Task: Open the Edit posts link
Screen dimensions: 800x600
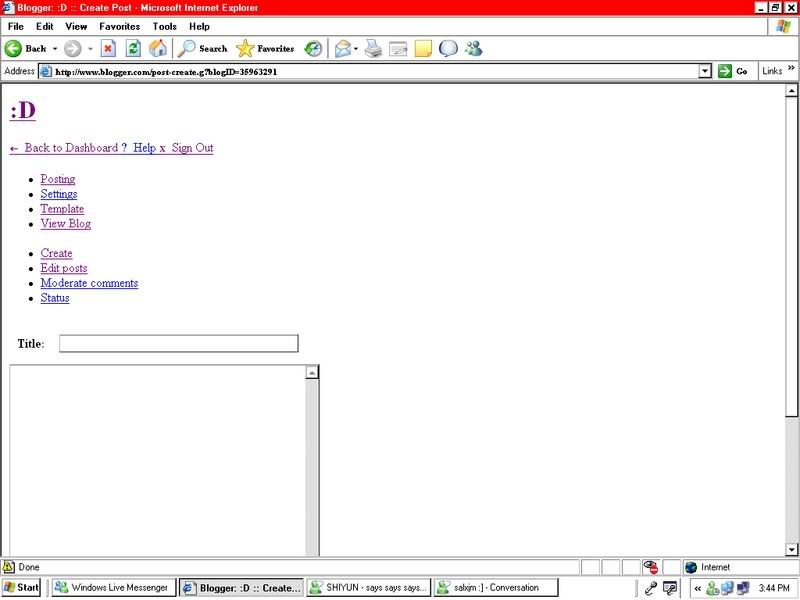Action: pyautogui.click(x=64, y=268)
